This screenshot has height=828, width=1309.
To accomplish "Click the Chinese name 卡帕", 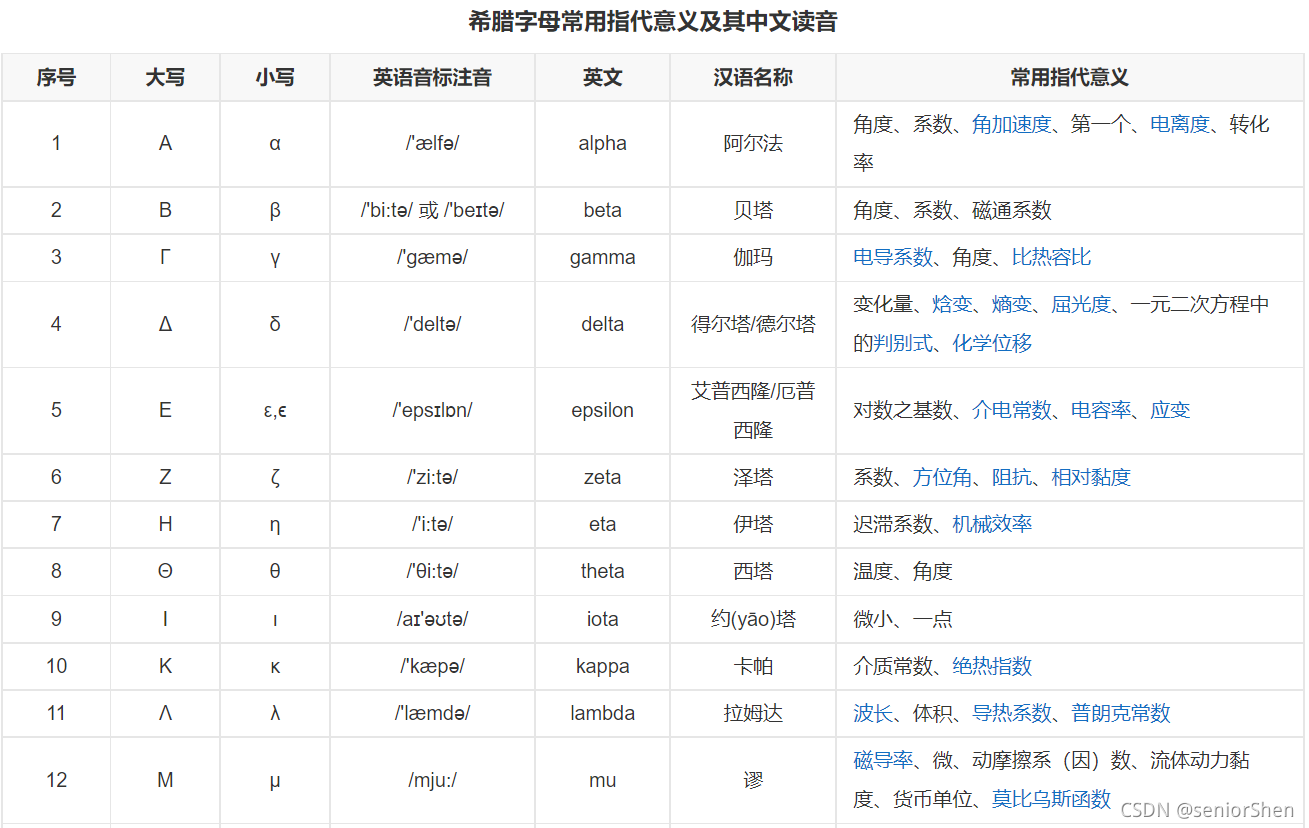I will (753, 666).
